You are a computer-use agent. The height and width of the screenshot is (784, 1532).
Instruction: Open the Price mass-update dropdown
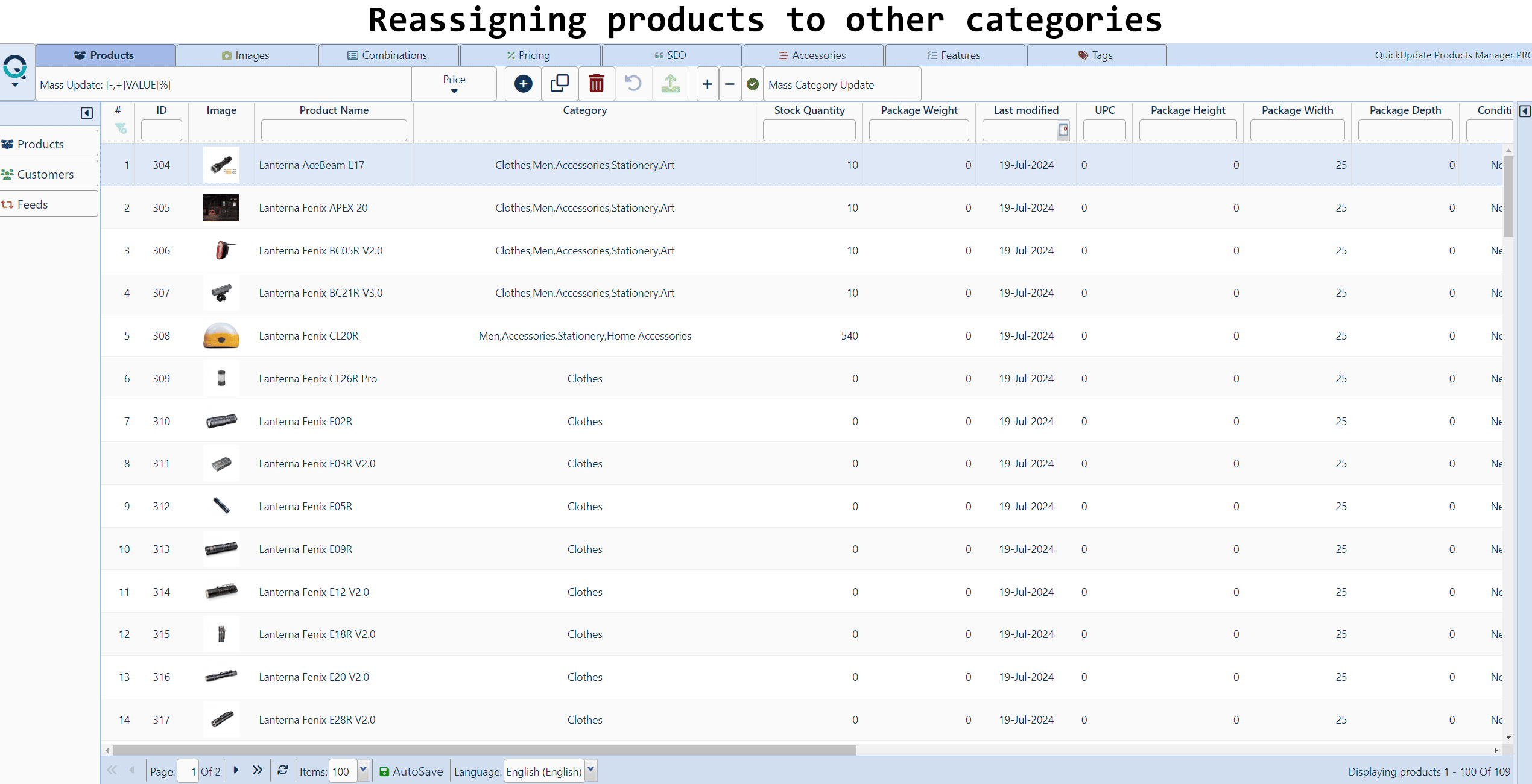click(454, 84)
